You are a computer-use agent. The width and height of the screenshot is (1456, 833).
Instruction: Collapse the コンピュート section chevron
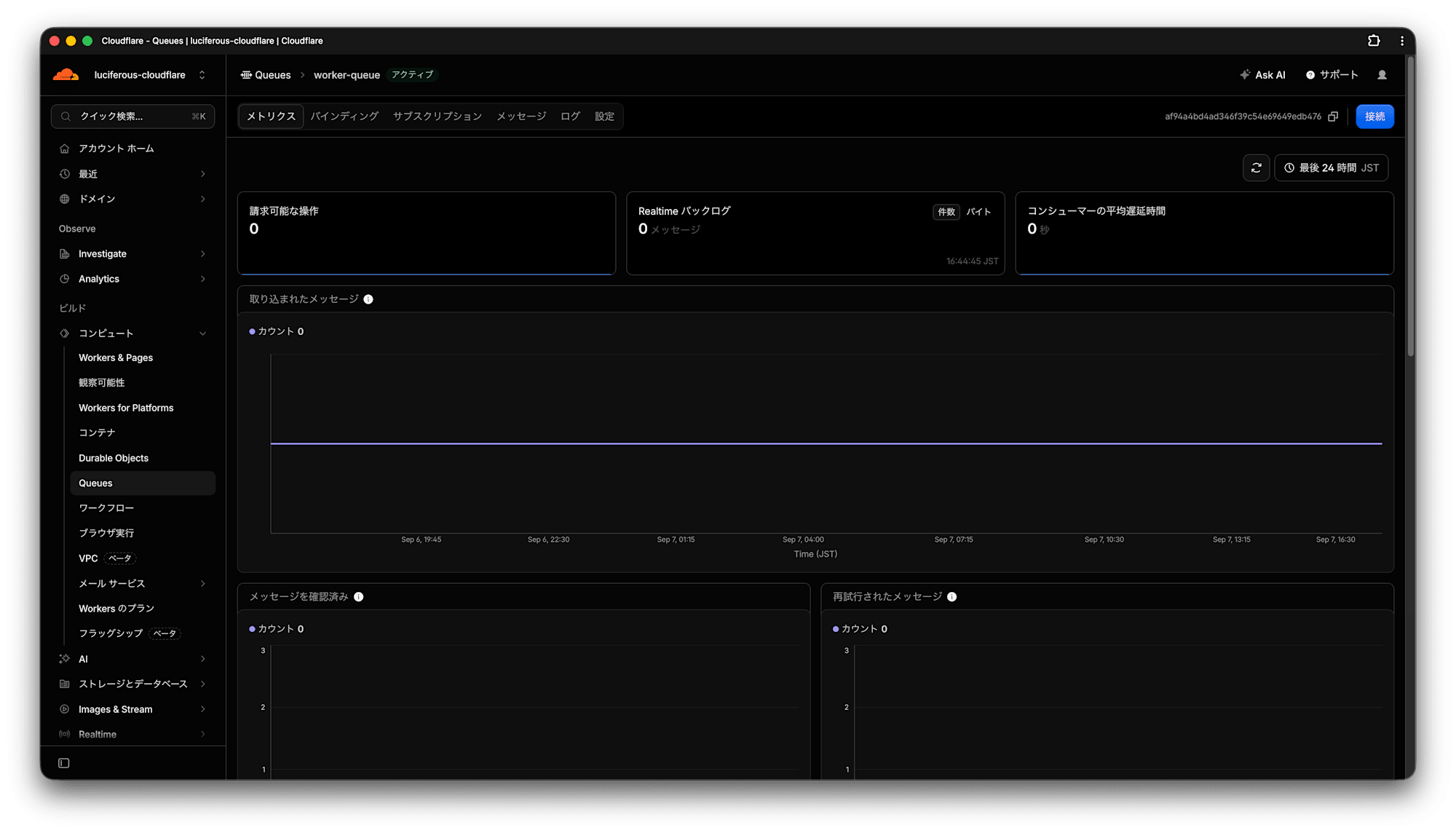(x=203, y=333)
